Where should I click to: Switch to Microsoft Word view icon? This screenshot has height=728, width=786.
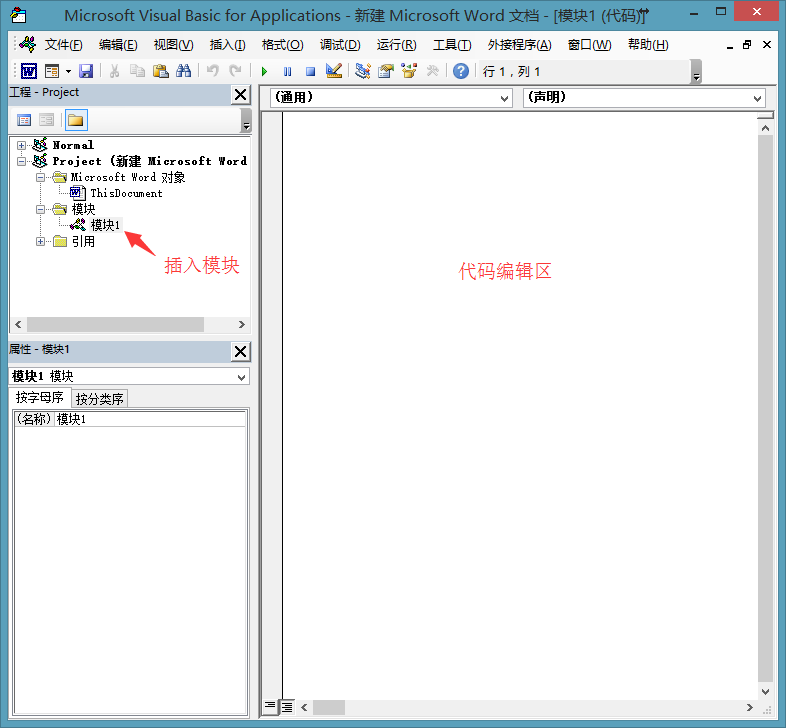[29, 71]
